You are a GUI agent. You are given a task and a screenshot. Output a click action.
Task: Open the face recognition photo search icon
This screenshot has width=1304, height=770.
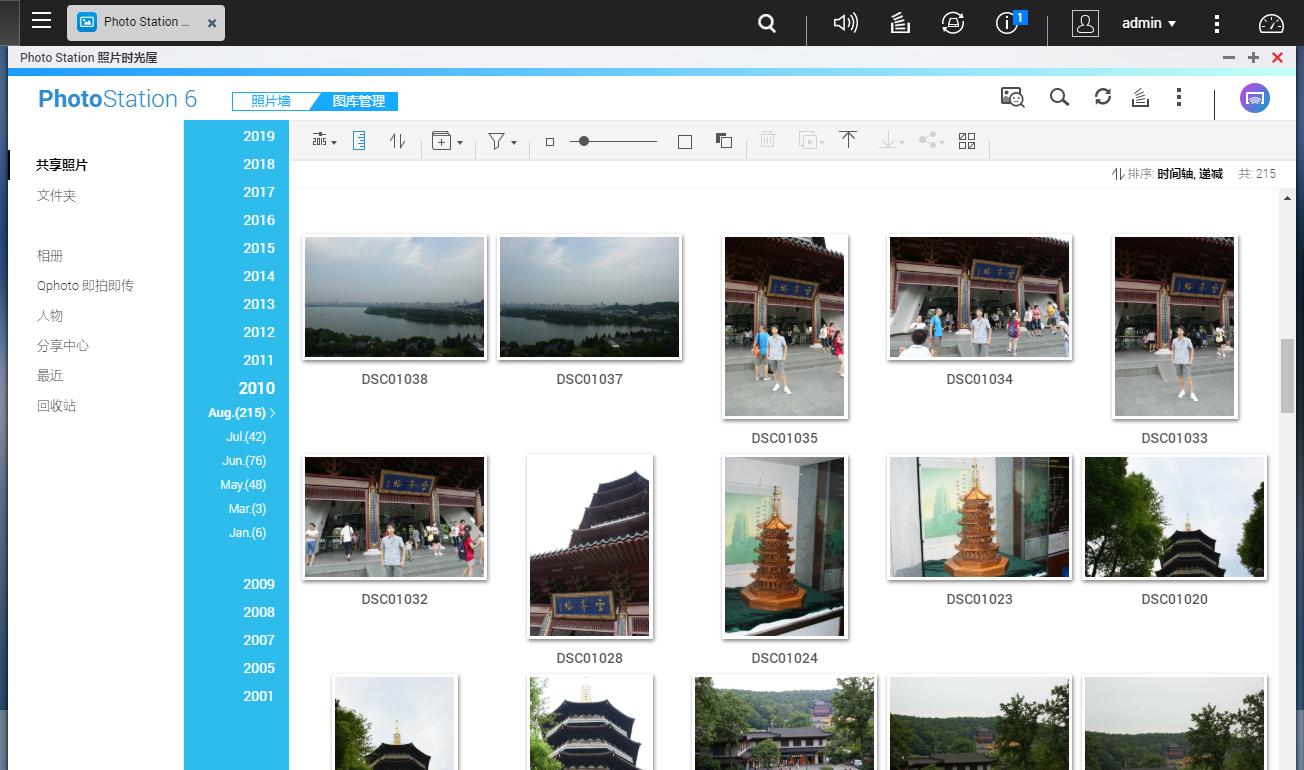click(x=1012, y=97)
